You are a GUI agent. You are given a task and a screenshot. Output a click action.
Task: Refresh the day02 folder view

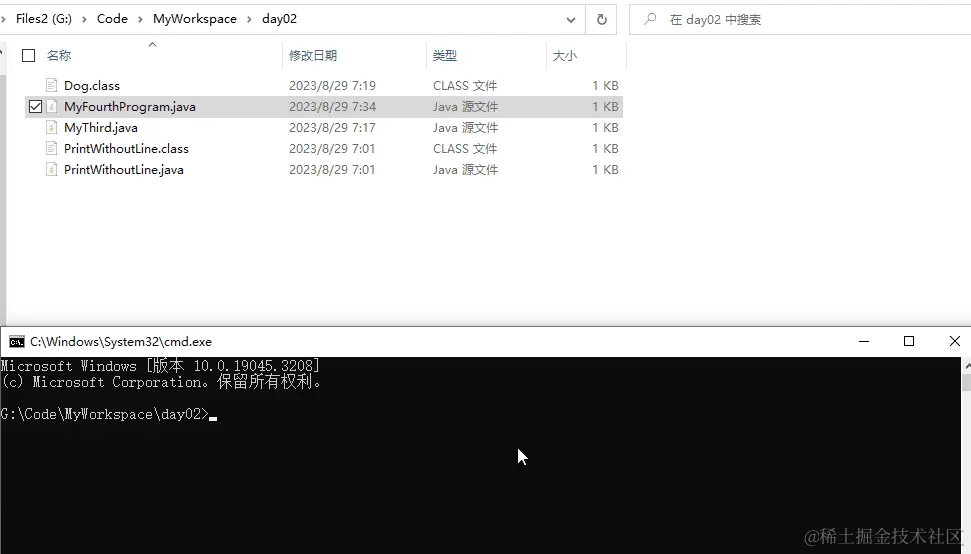click(x=601, y=19)
